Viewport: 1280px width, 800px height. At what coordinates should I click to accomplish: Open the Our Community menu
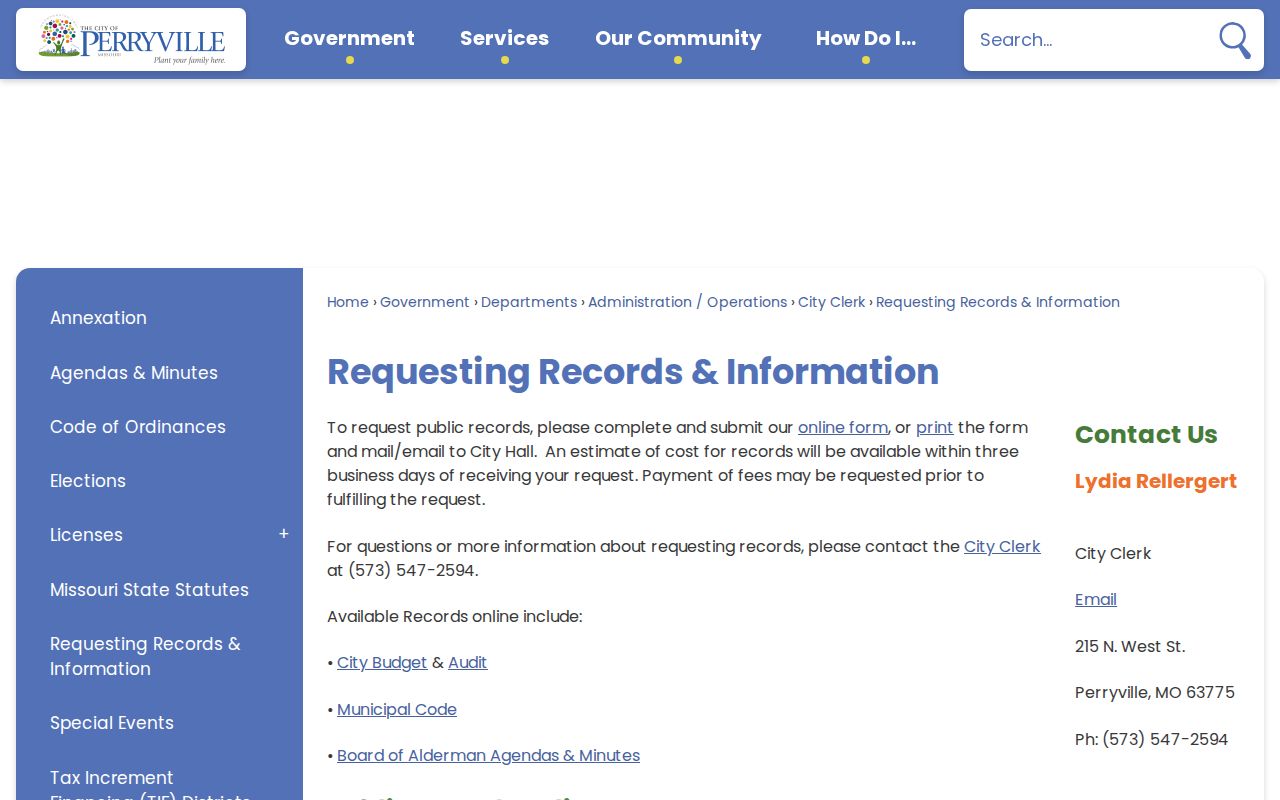click(x=678, y=39)
